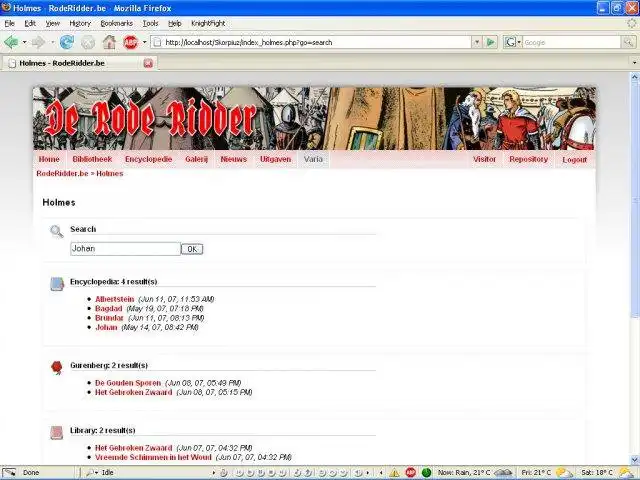Open the View menu
This screenshot has width=640, height=480.
tap(52, 23)
